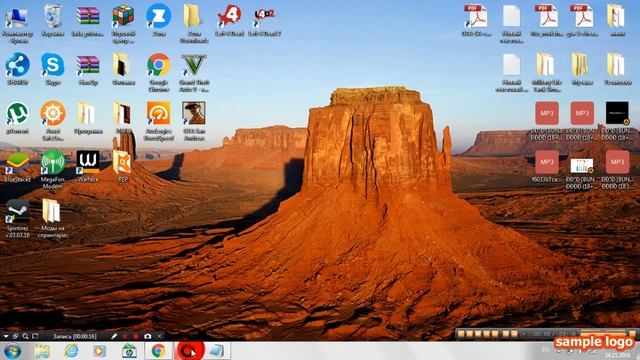The image size is (640, 360).
Task: Select the pencil draw tool in recorder bar
Action: pos(114,336)
